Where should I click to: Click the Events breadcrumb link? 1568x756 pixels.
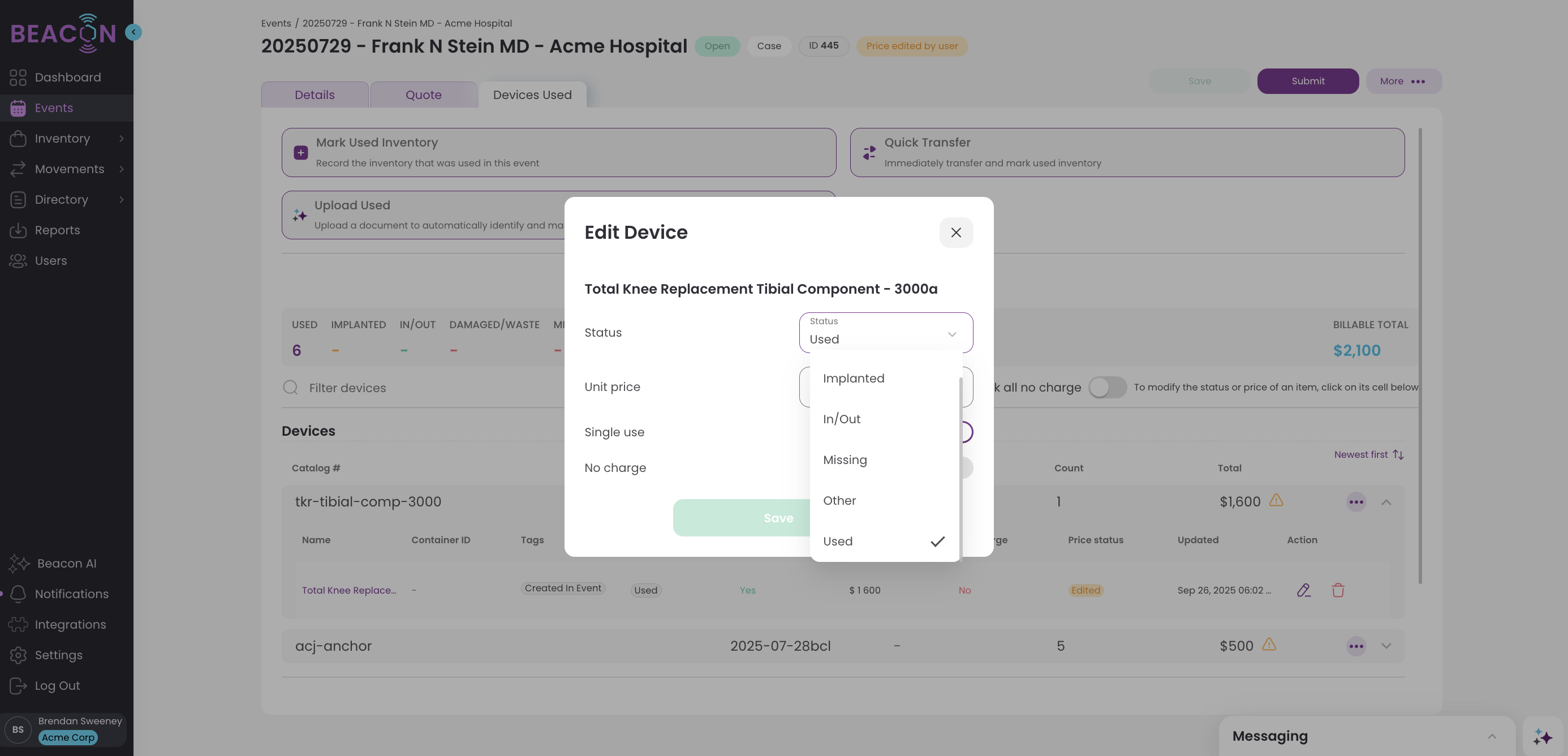pyautogui.click(x=275, y=23)
